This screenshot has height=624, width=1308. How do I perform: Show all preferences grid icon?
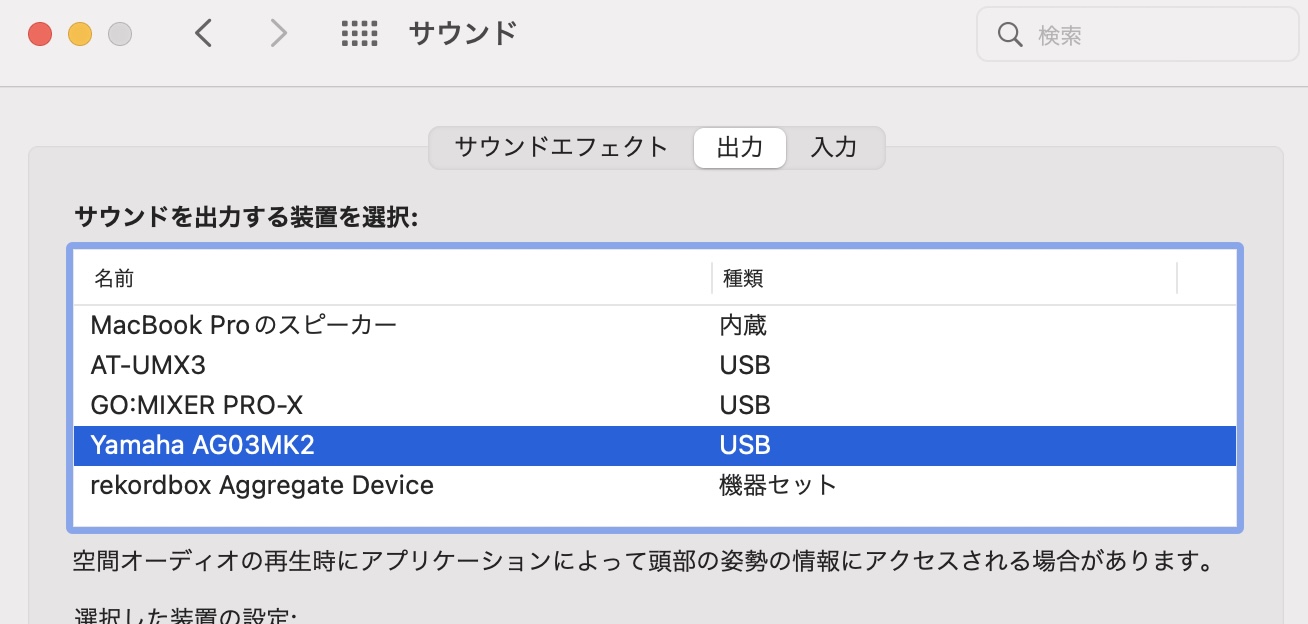point(360,34)
